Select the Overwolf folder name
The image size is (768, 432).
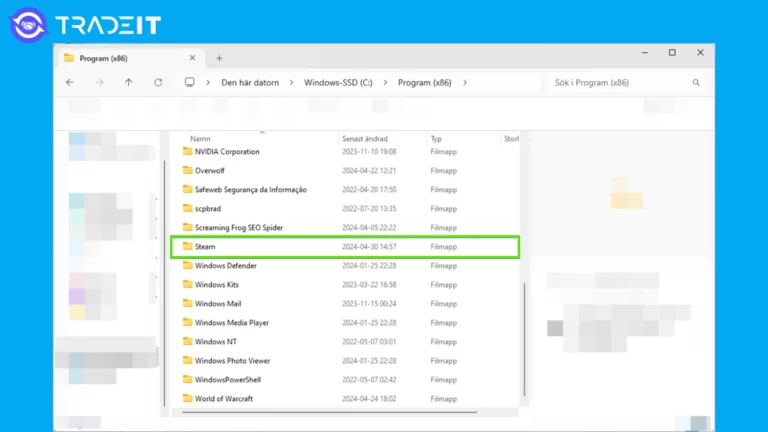tap(210, 170)
